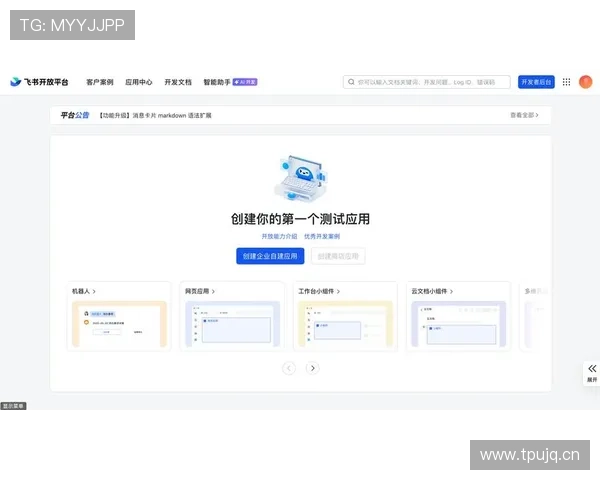Image resolution: width=600 pixels, height=480 pixels.
Task: Open the 云文档小组件 preview thumbnail
Action: click(x=459, y=324)
